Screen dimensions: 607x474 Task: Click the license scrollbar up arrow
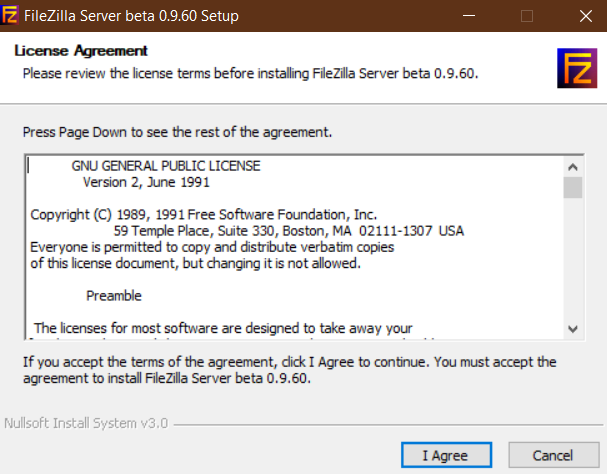click(573, 167)
